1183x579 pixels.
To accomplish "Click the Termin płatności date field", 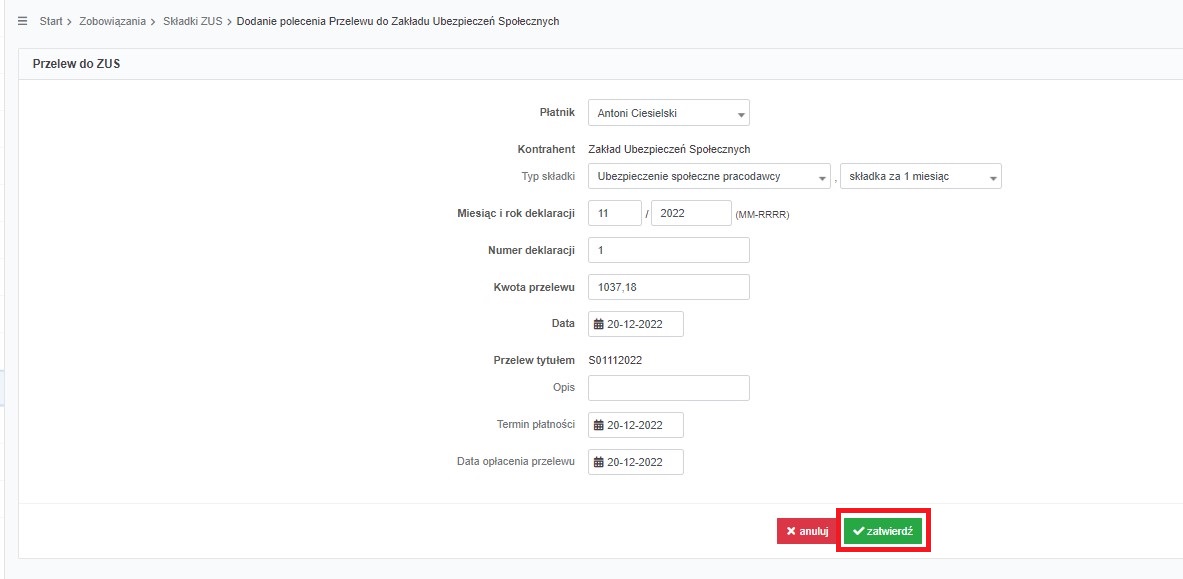I will coord(636,425).
